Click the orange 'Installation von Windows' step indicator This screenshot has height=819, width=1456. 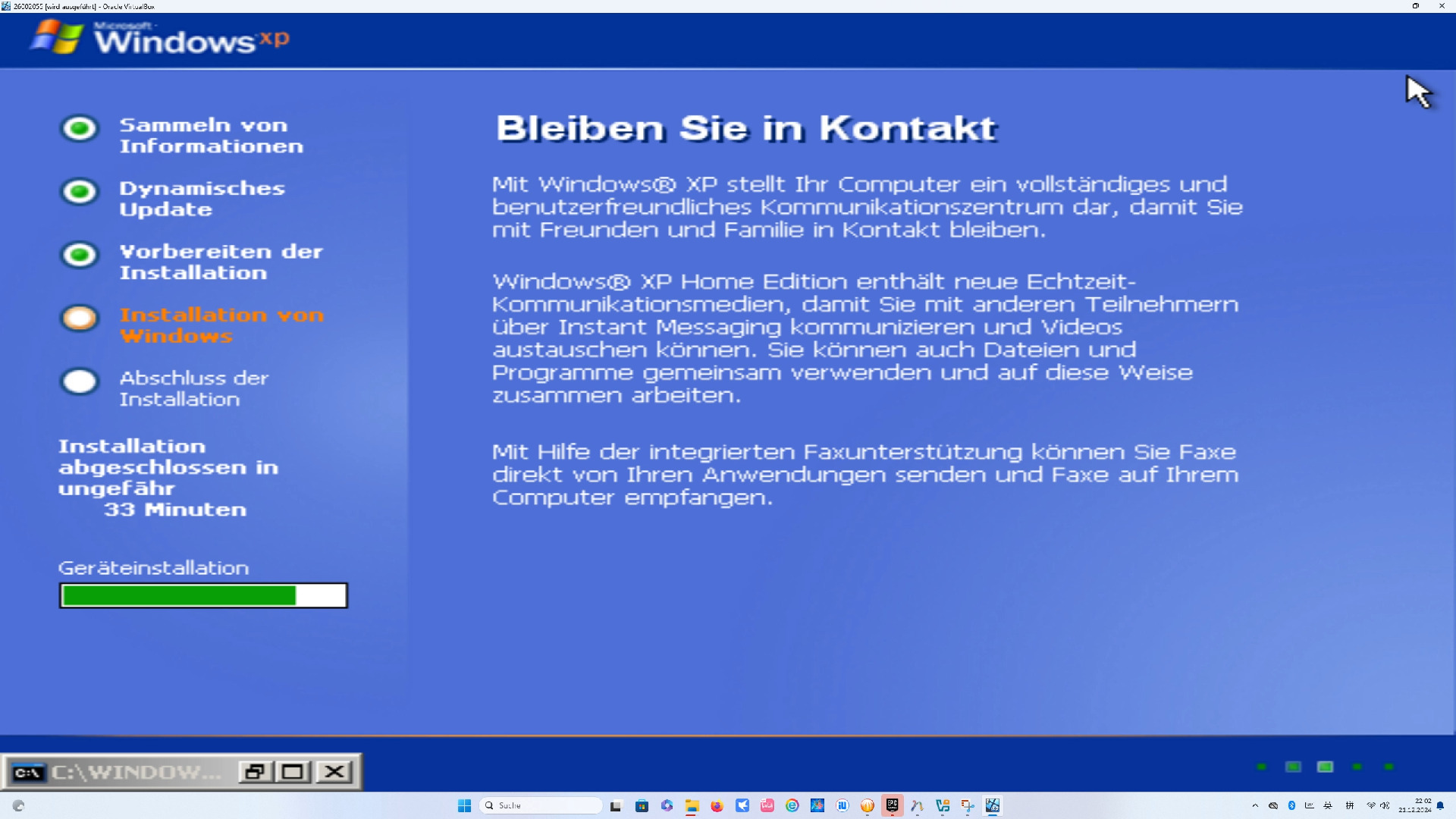tap(80, 318)
